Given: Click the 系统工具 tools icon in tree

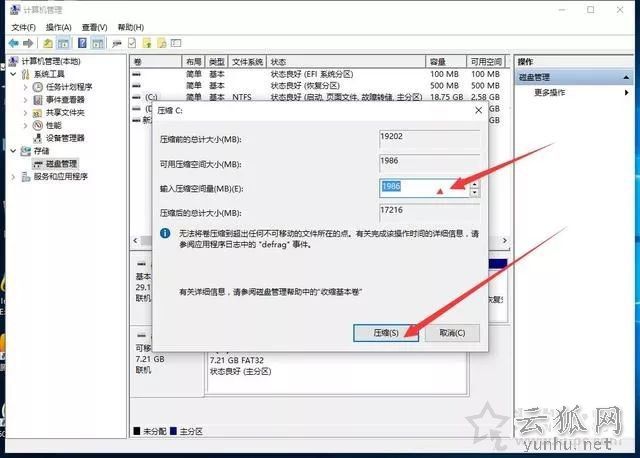Looking at the screenshot, I should tap(26, 74).
